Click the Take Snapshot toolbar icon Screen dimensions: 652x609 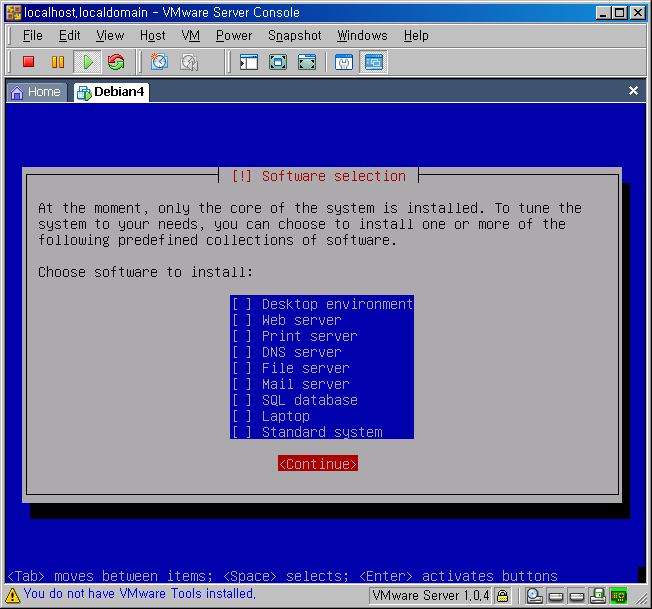point(159,62)
